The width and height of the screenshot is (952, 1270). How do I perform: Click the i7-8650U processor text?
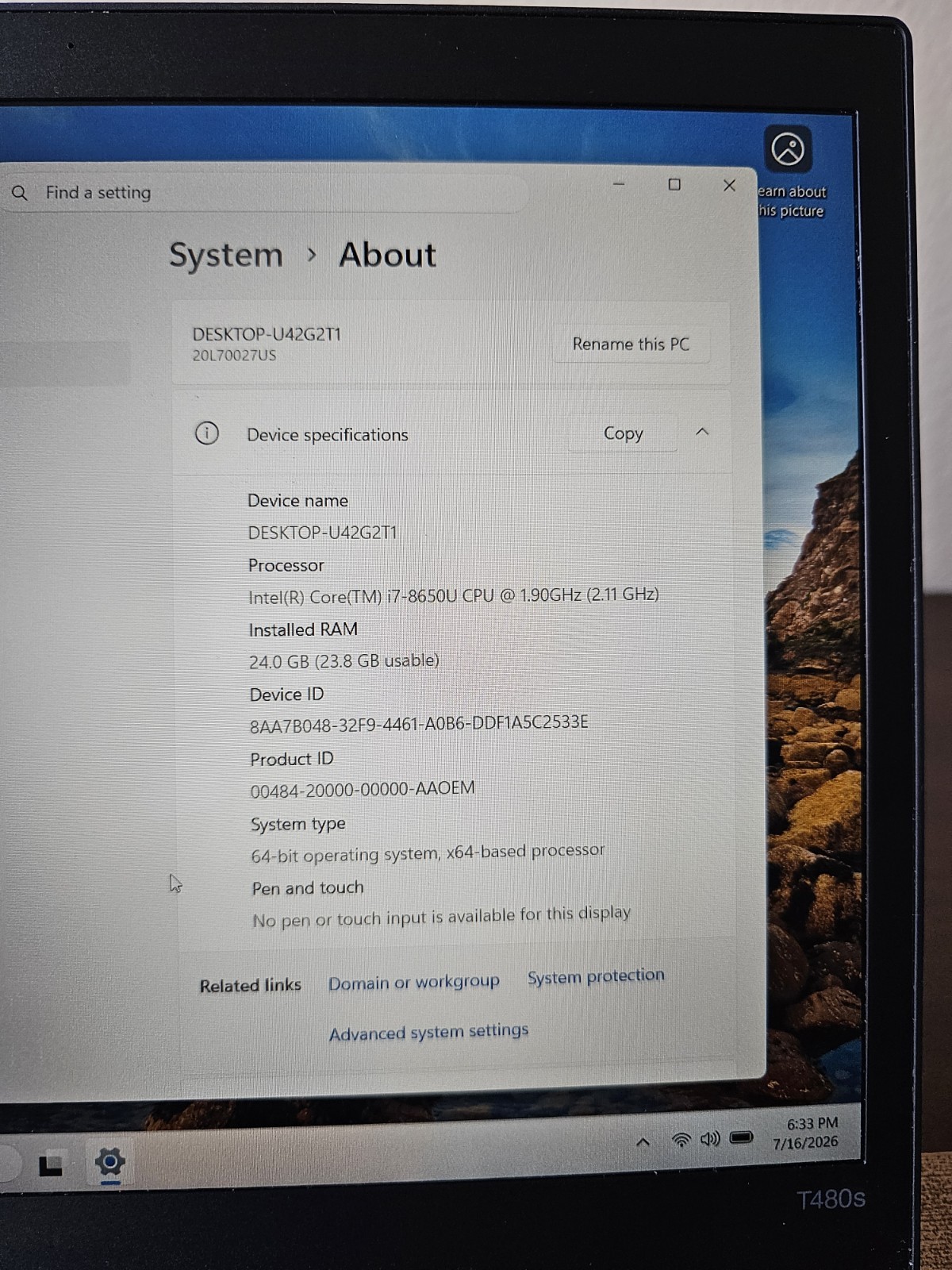click(454, 595)
